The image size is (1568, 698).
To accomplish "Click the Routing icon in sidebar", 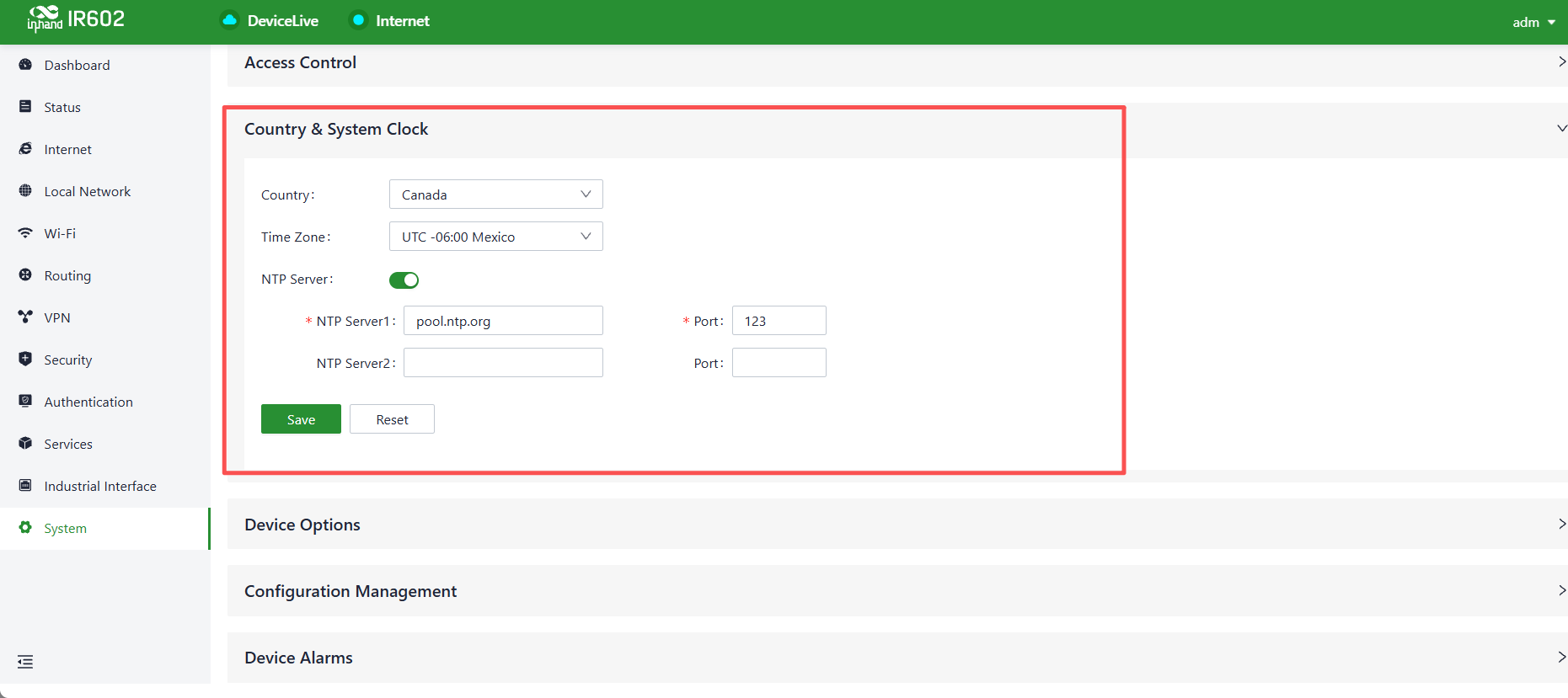I will 25,275.
